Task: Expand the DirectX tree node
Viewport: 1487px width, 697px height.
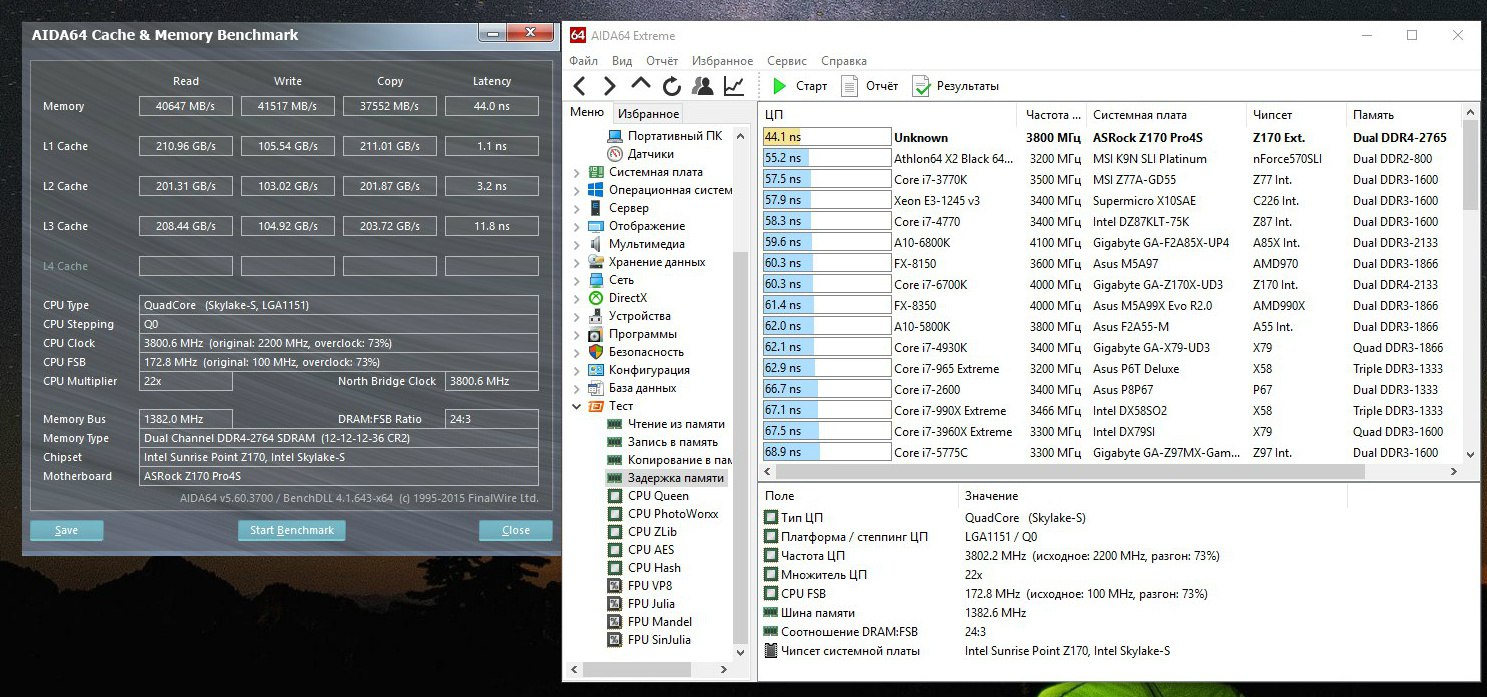Action: tap(576, 298)
